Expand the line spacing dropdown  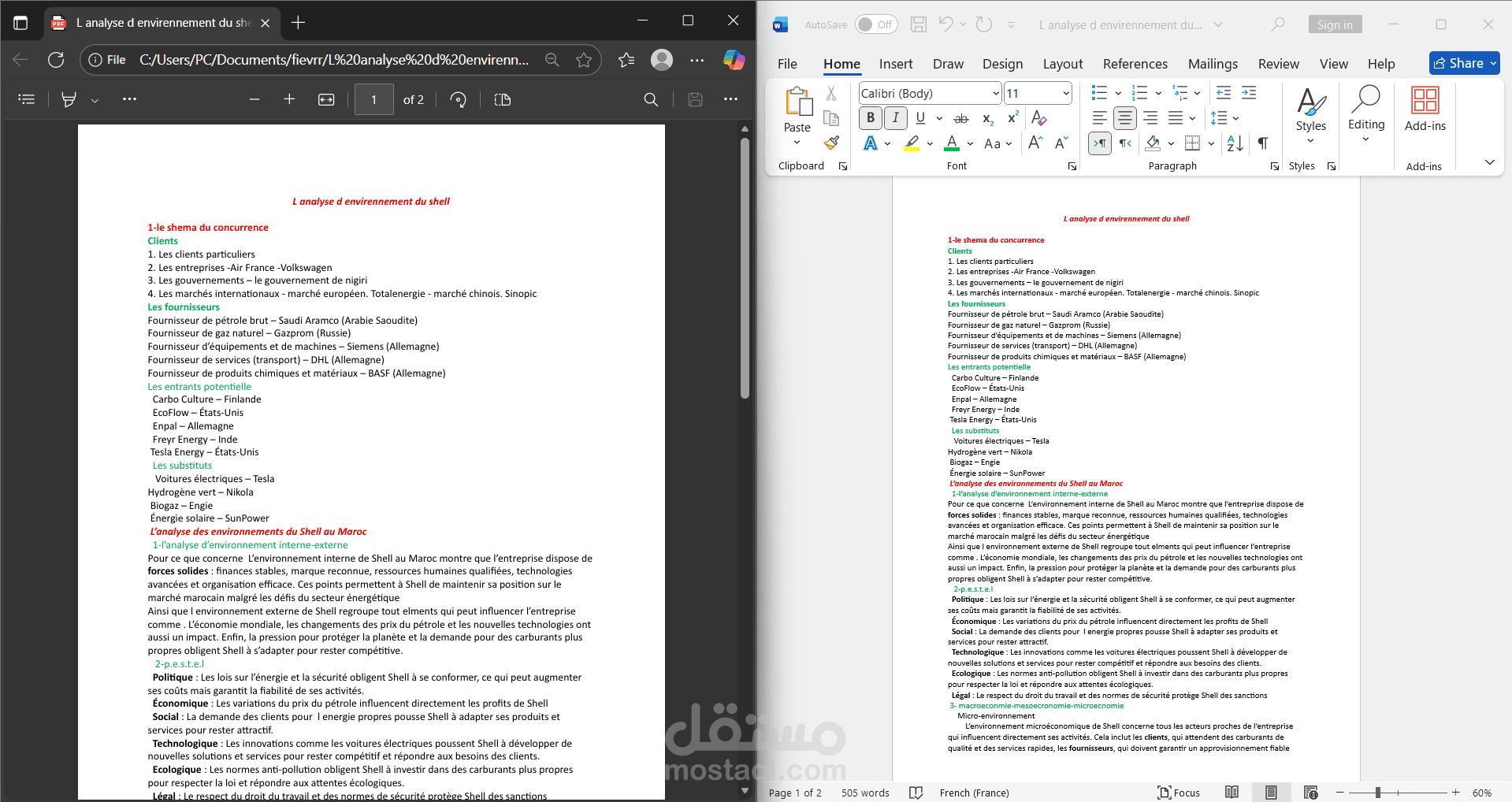tap(1235, 118)
